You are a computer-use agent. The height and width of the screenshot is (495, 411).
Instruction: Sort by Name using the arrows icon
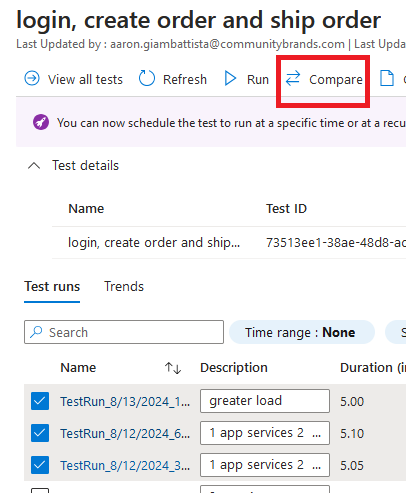pos(173,368)
